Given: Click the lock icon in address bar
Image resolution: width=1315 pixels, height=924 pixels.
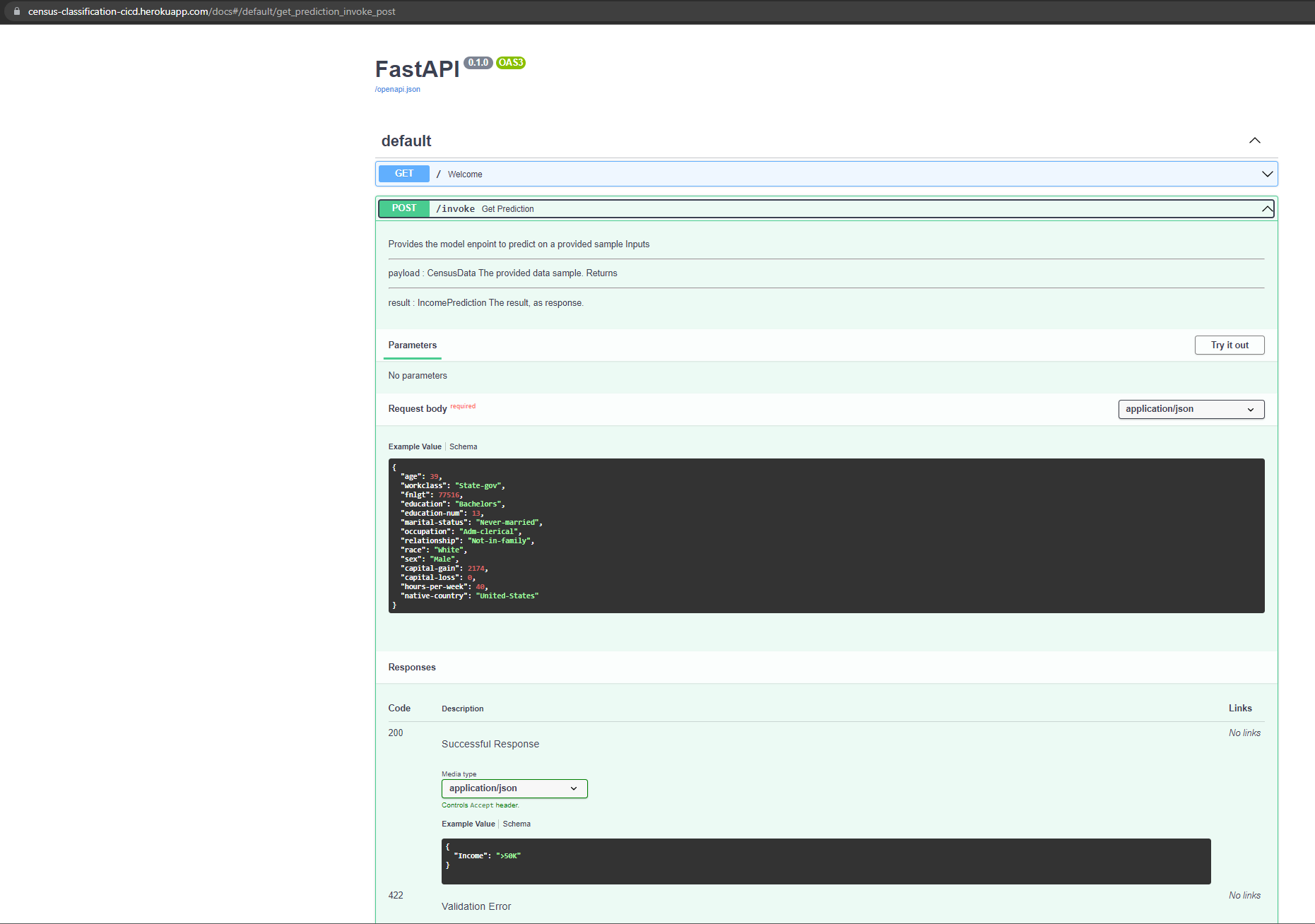Looking at the screenshot, I should coord(17,11).
